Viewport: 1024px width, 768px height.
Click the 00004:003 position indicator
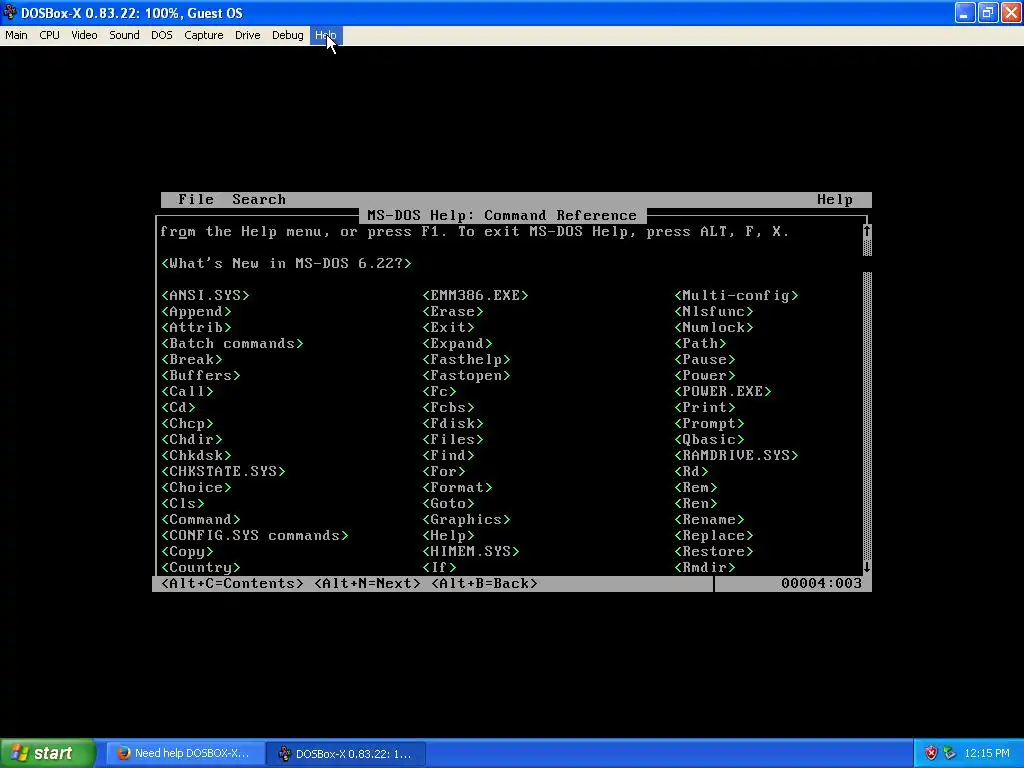[821, 583]
